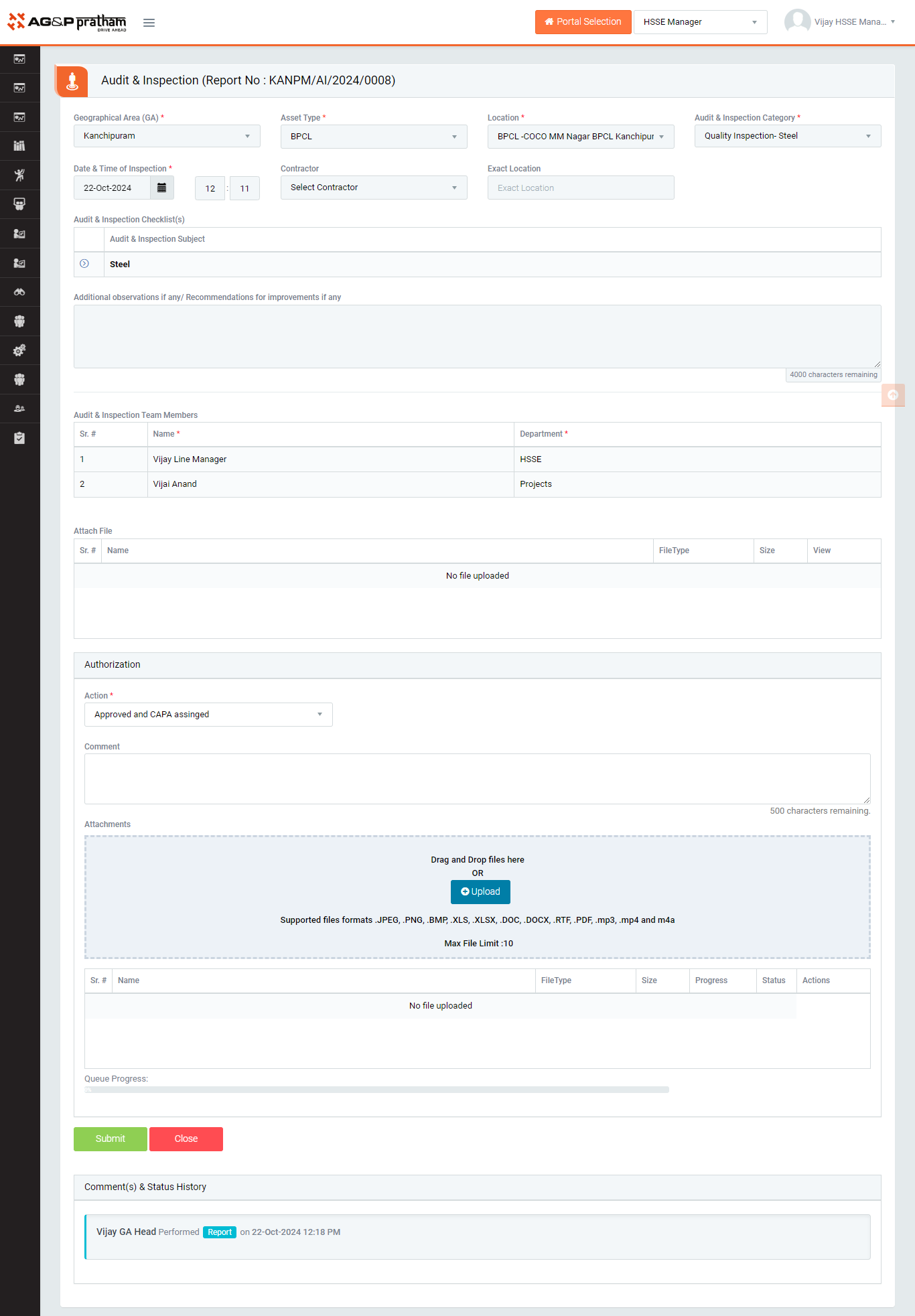
Task: Open the inspection date calendar icon
Action: [x=161, y=188]
